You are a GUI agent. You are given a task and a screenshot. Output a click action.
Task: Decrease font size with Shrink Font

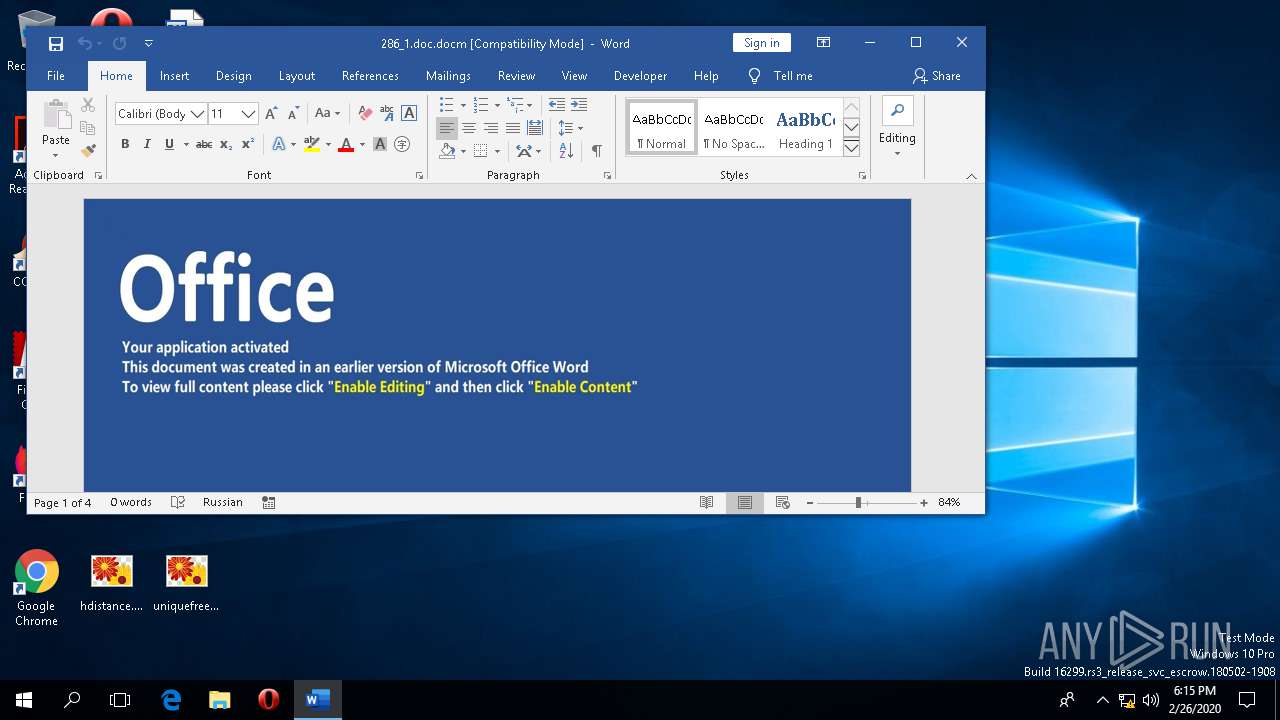click(293, 114)
